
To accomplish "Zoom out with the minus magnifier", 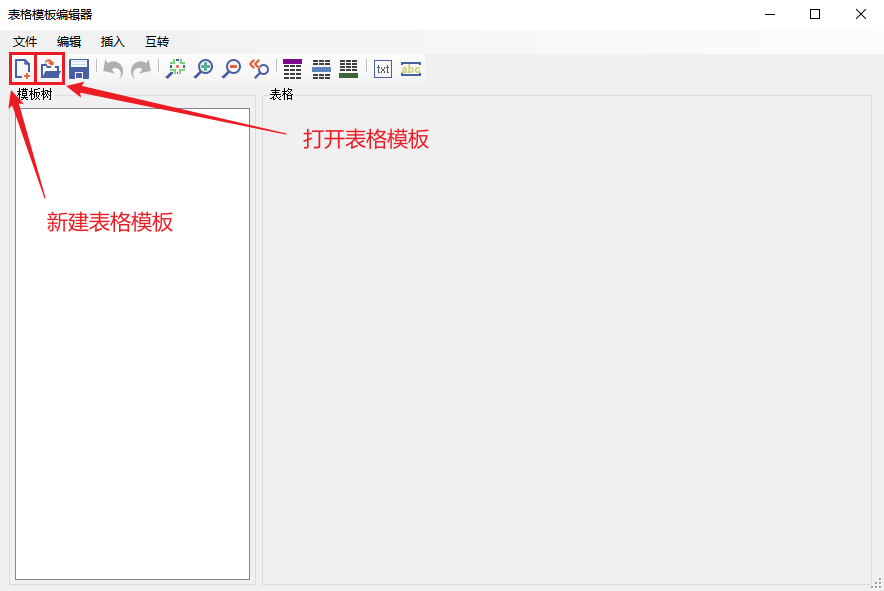I will click(231, 69).
